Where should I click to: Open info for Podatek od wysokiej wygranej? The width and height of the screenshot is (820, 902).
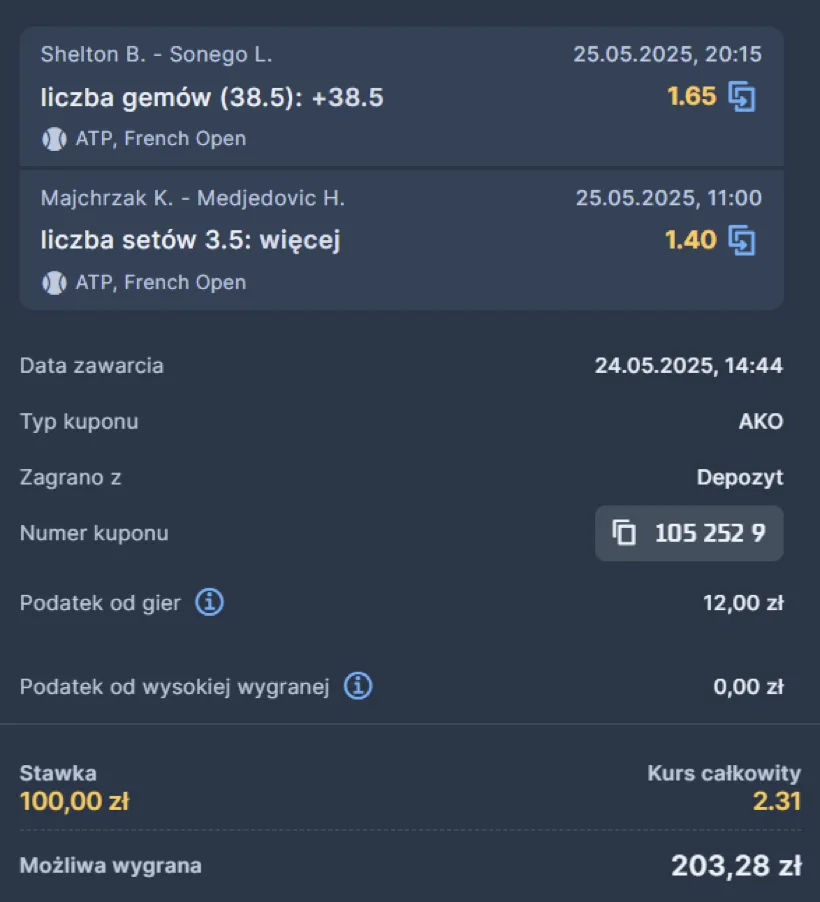pyautogui.click(x=358, y=686)
